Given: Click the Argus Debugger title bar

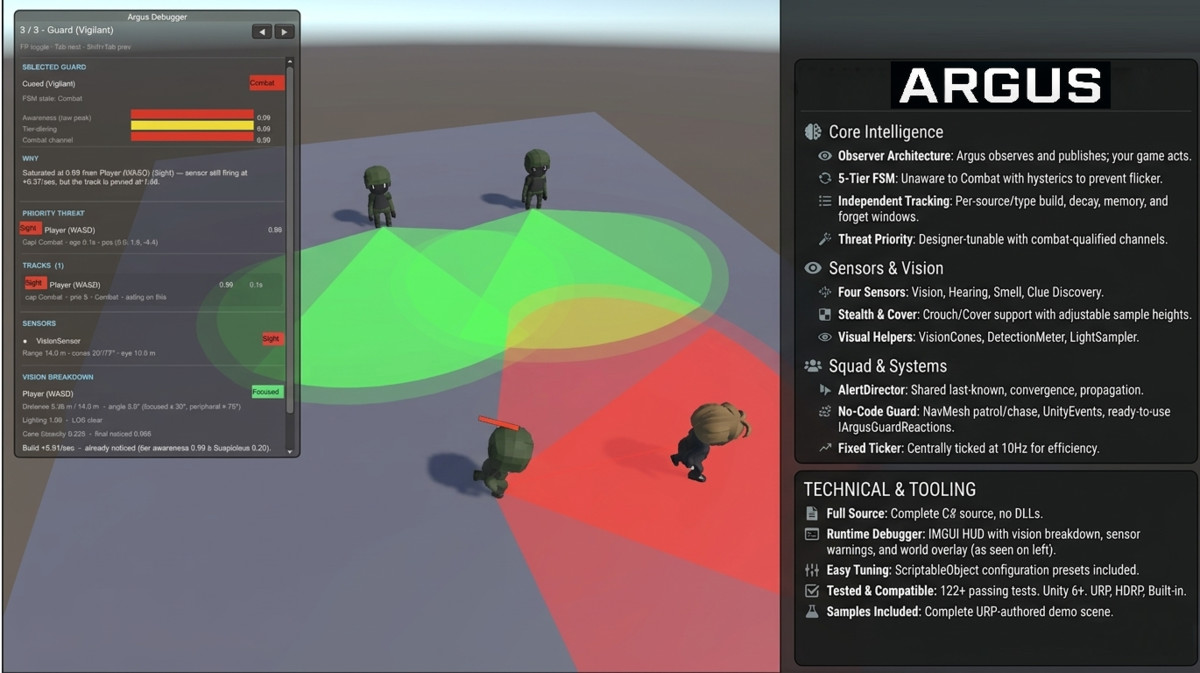Looking at the screenshot, I should [x=158, y=17].
